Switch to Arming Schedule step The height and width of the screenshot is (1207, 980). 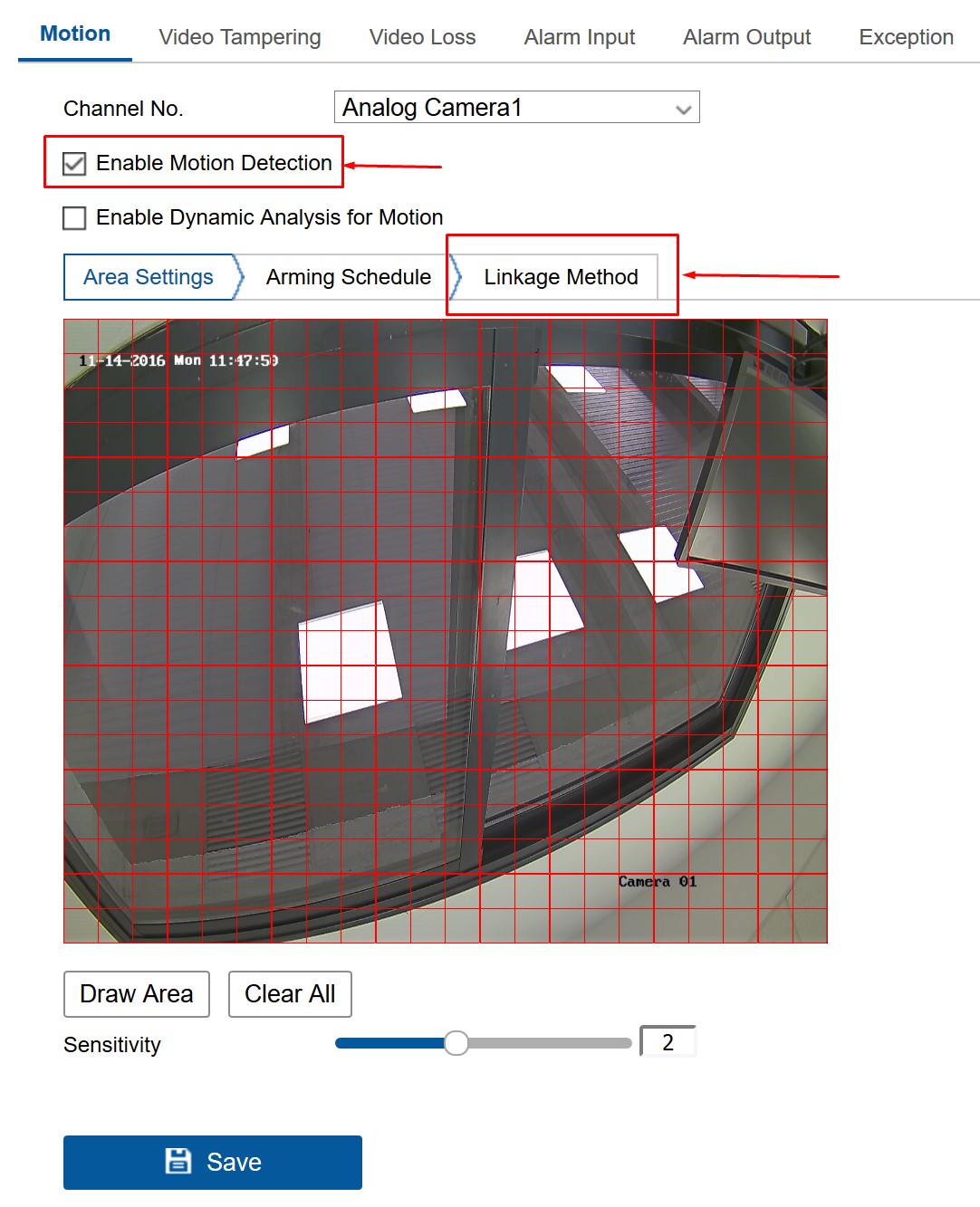(349, 277)
